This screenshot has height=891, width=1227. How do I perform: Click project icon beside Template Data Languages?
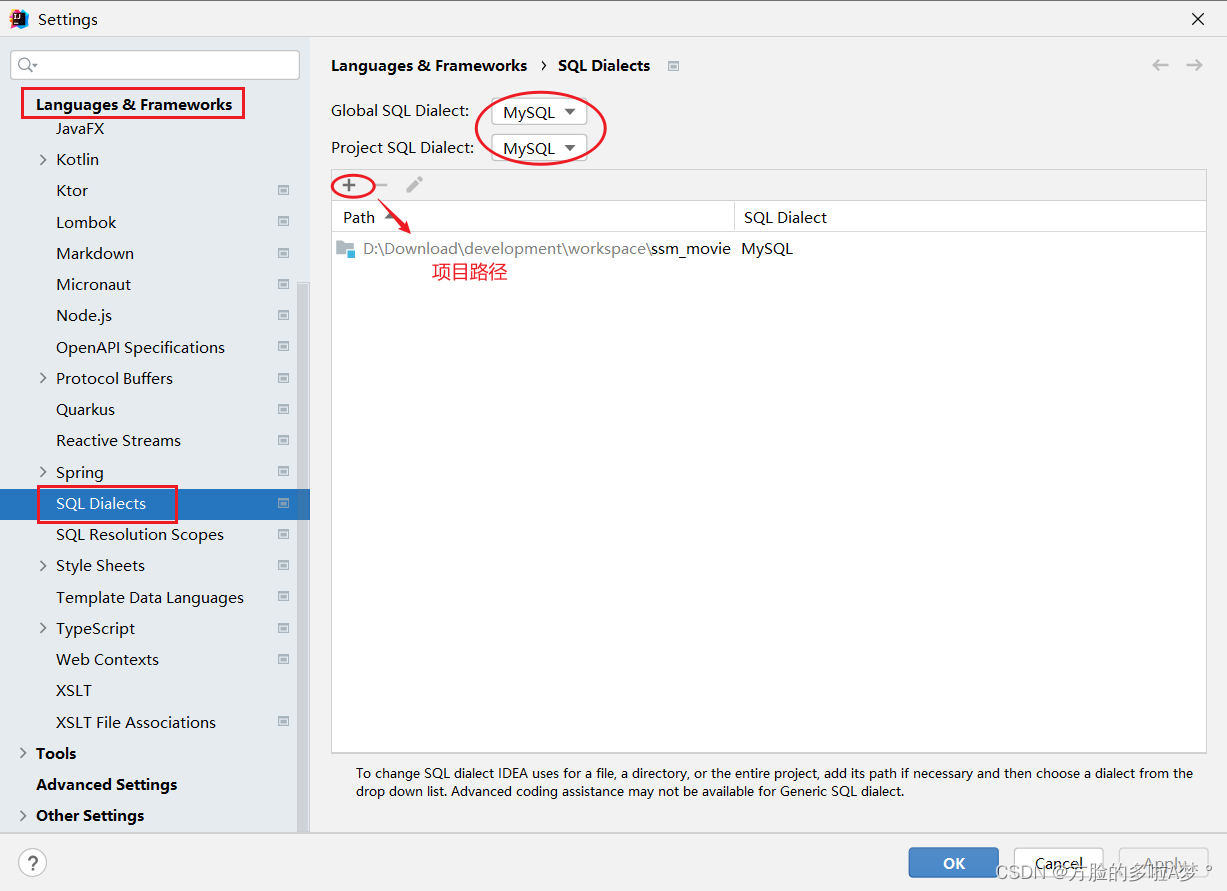[284, 597]
